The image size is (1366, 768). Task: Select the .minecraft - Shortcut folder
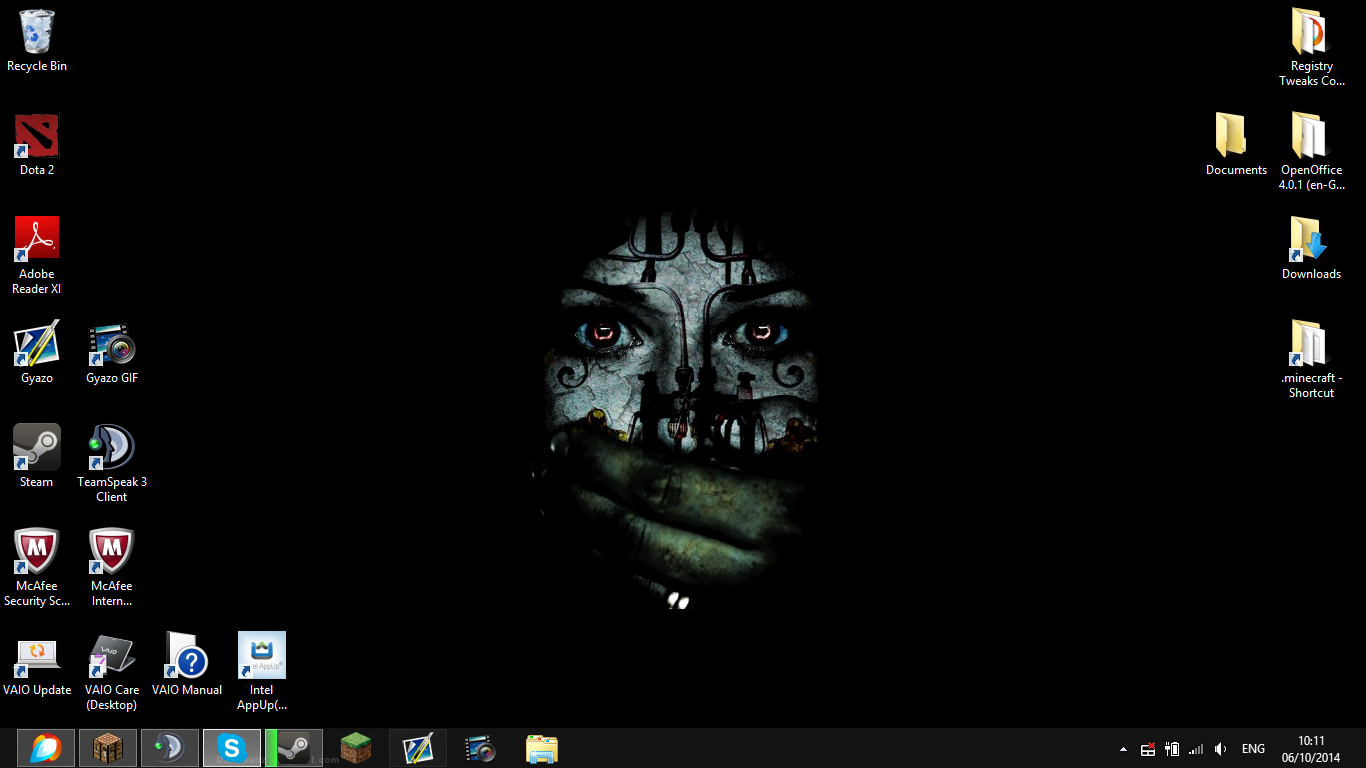click(1311, 360)
